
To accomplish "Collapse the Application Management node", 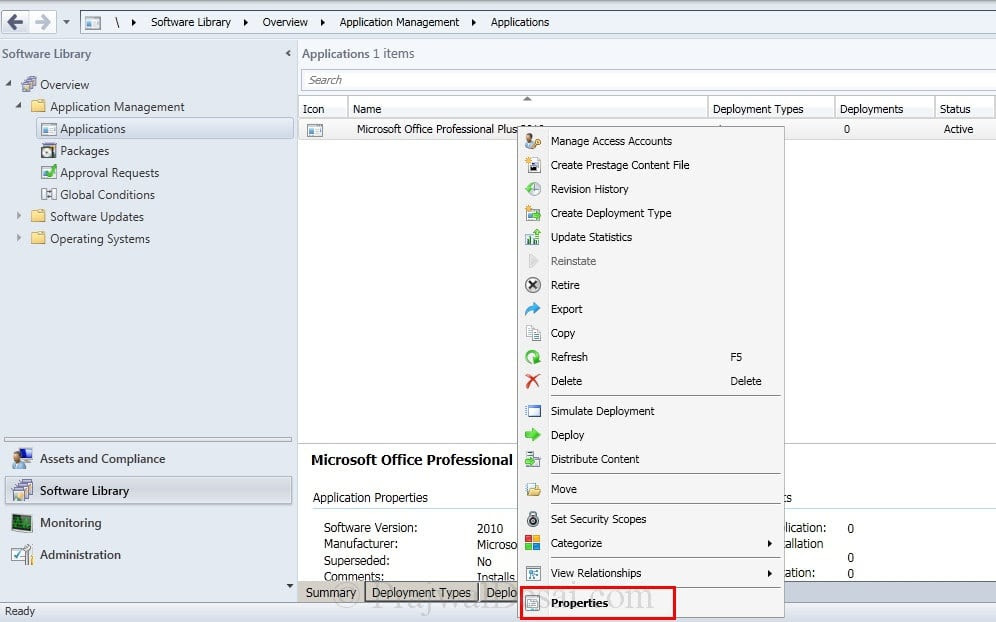I will (x=19, y=105).
